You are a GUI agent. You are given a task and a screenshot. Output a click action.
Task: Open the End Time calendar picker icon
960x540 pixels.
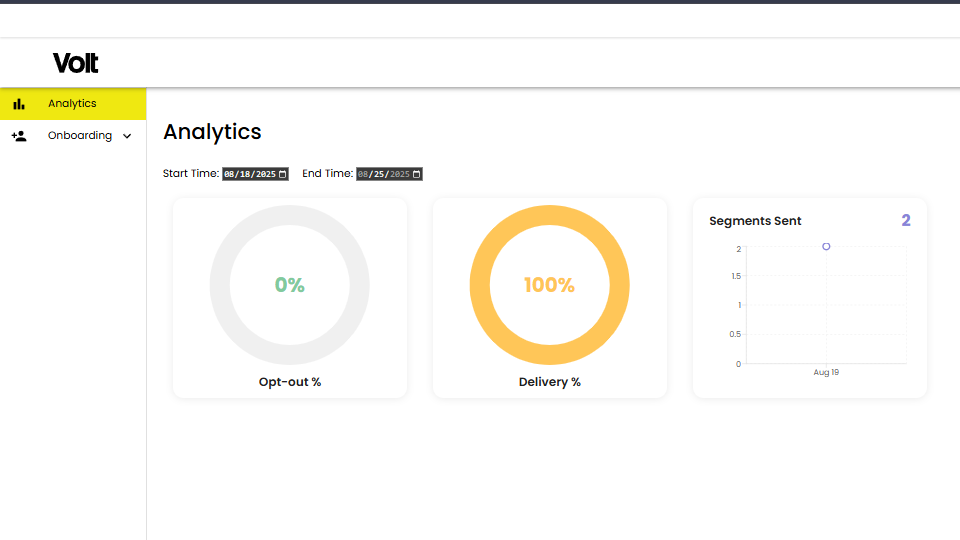416,174
